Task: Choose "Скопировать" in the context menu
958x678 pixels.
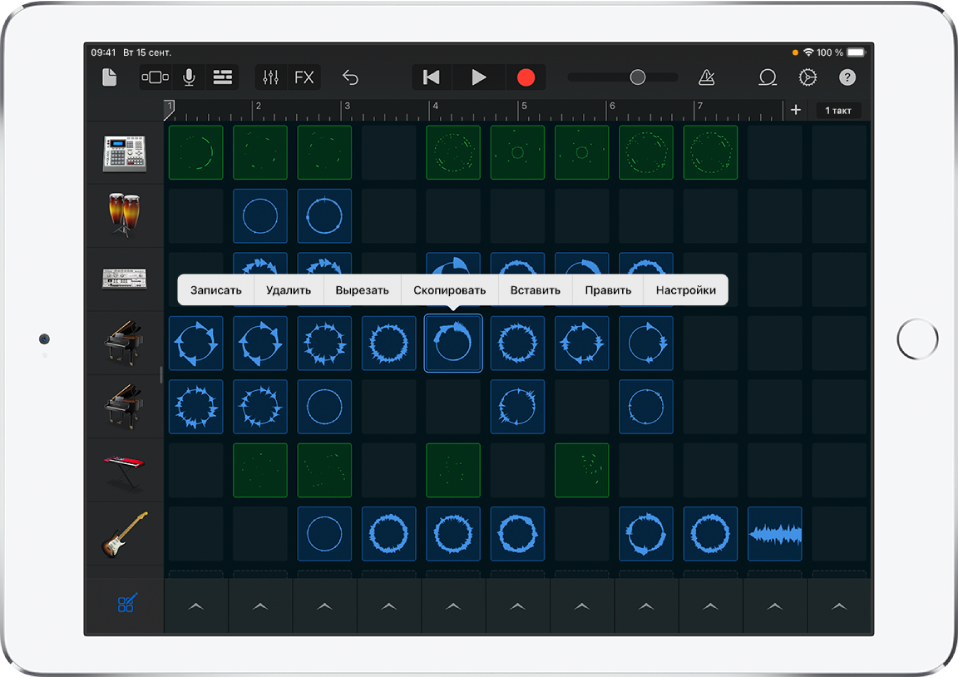Action: pyautogui.click(x=449, y=291)
